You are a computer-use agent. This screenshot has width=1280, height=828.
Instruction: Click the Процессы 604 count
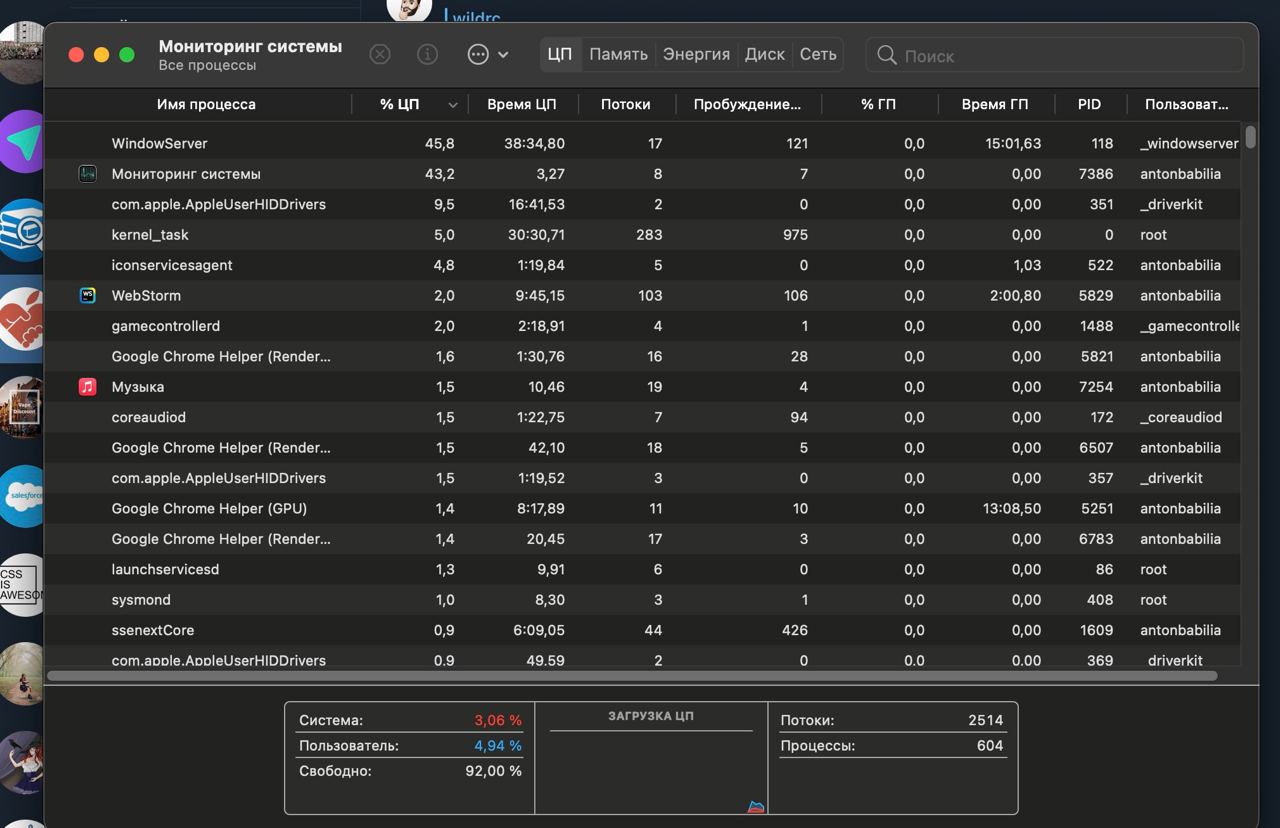tap(990, 746)
